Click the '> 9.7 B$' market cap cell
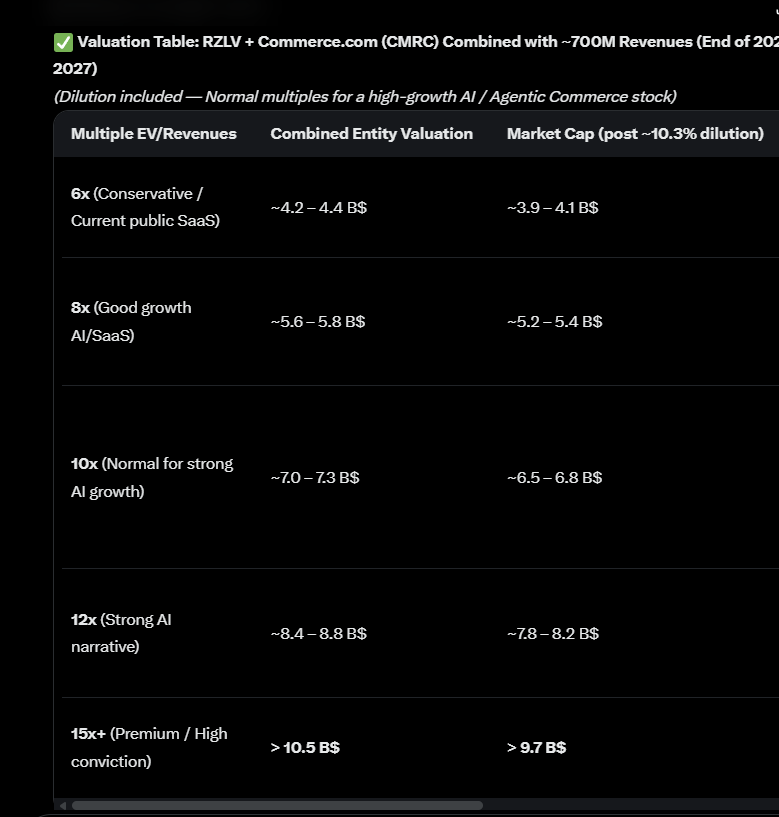 [x=536, y=748]
